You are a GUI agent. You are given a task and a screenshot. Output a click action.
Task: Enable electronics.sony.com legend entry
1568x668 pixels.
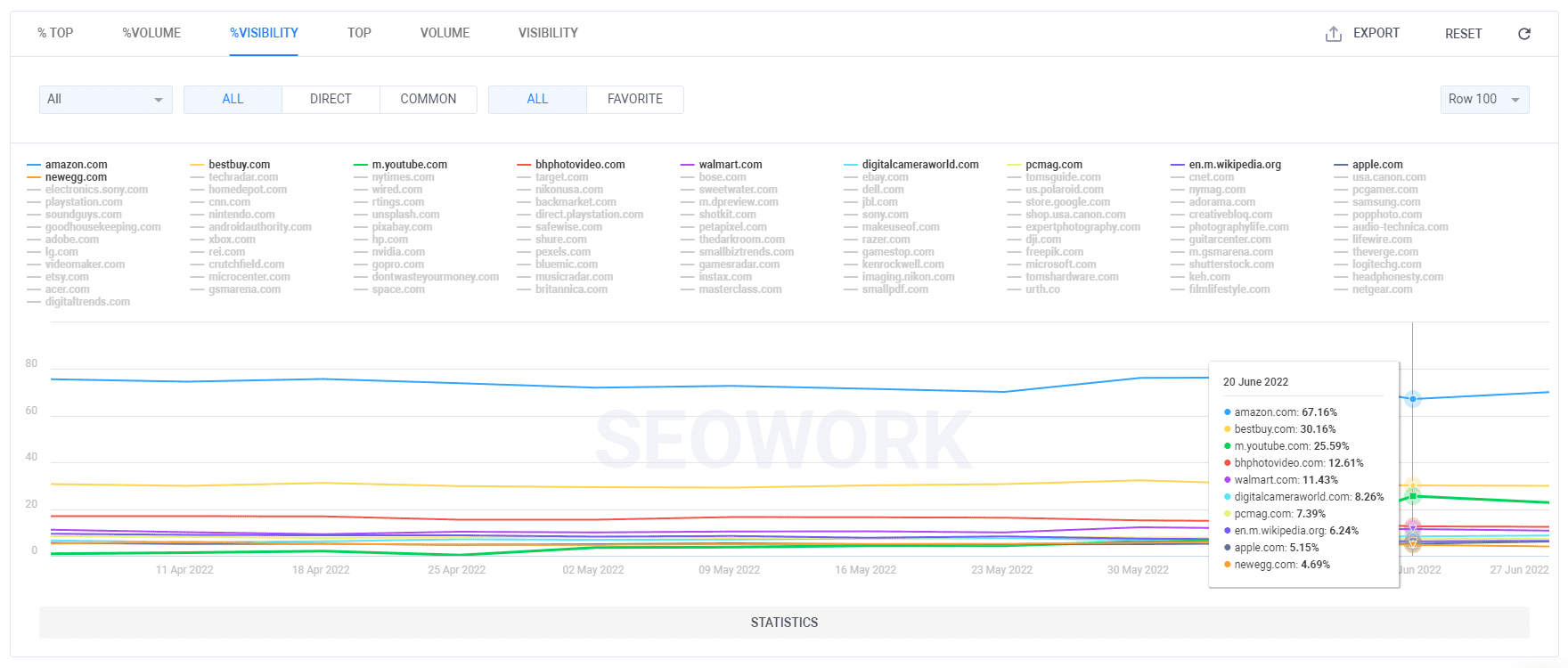click(87, 190)
